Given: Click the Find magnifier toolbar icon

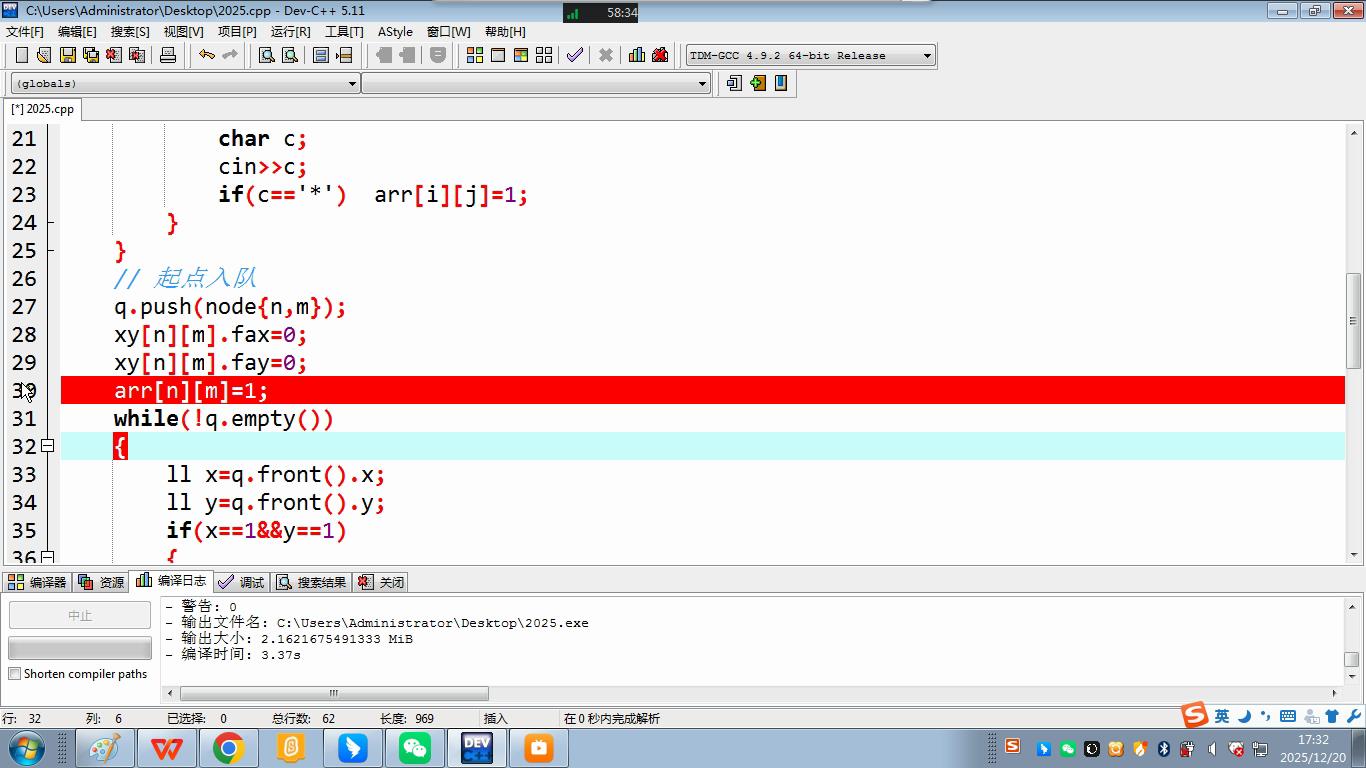Looking at the screenshot, I should pyautogui.click(x=267, y=55).
